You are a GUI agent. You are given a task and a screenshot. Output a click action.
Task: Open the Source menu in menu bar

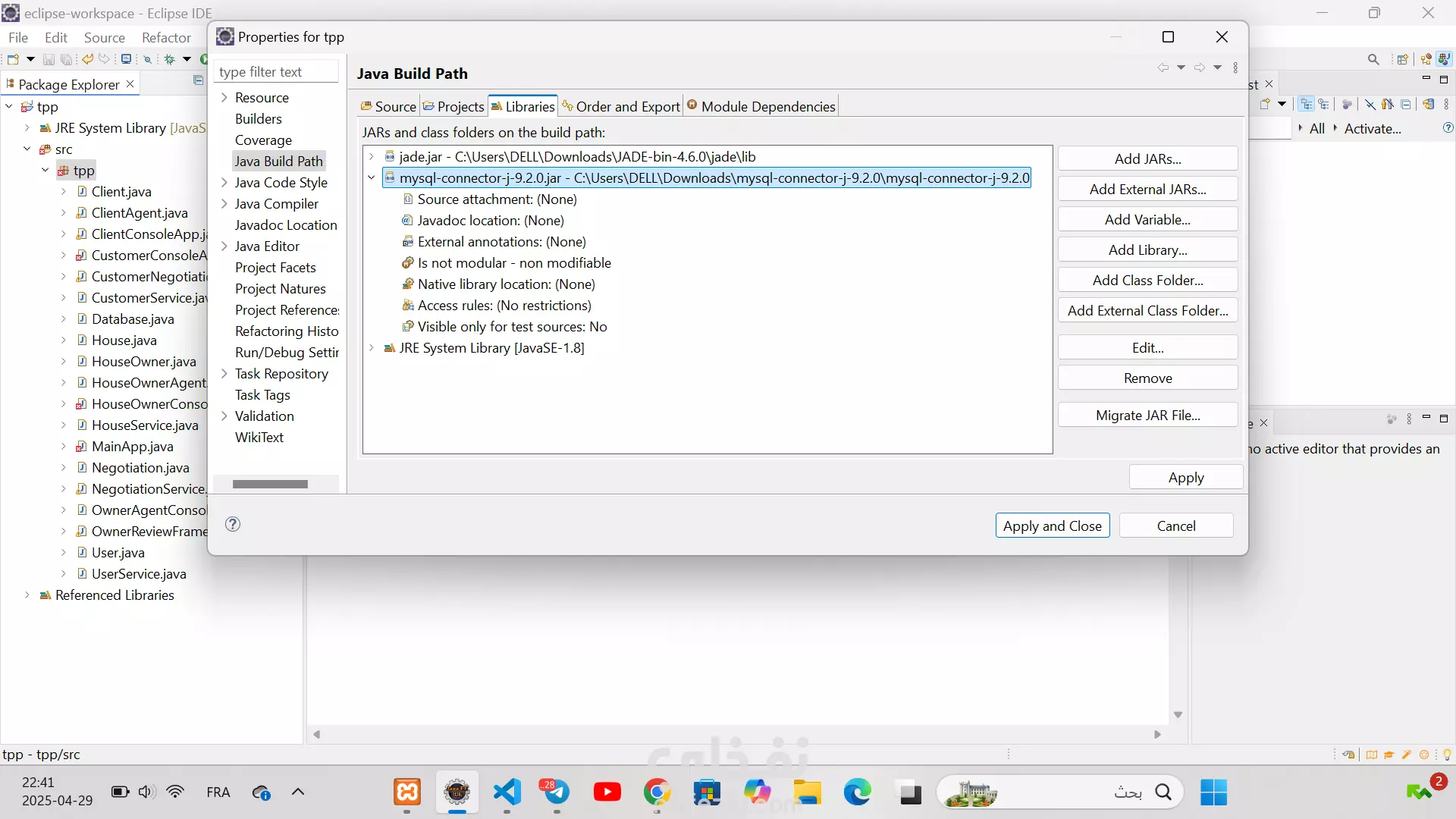(x=105, y=37)
